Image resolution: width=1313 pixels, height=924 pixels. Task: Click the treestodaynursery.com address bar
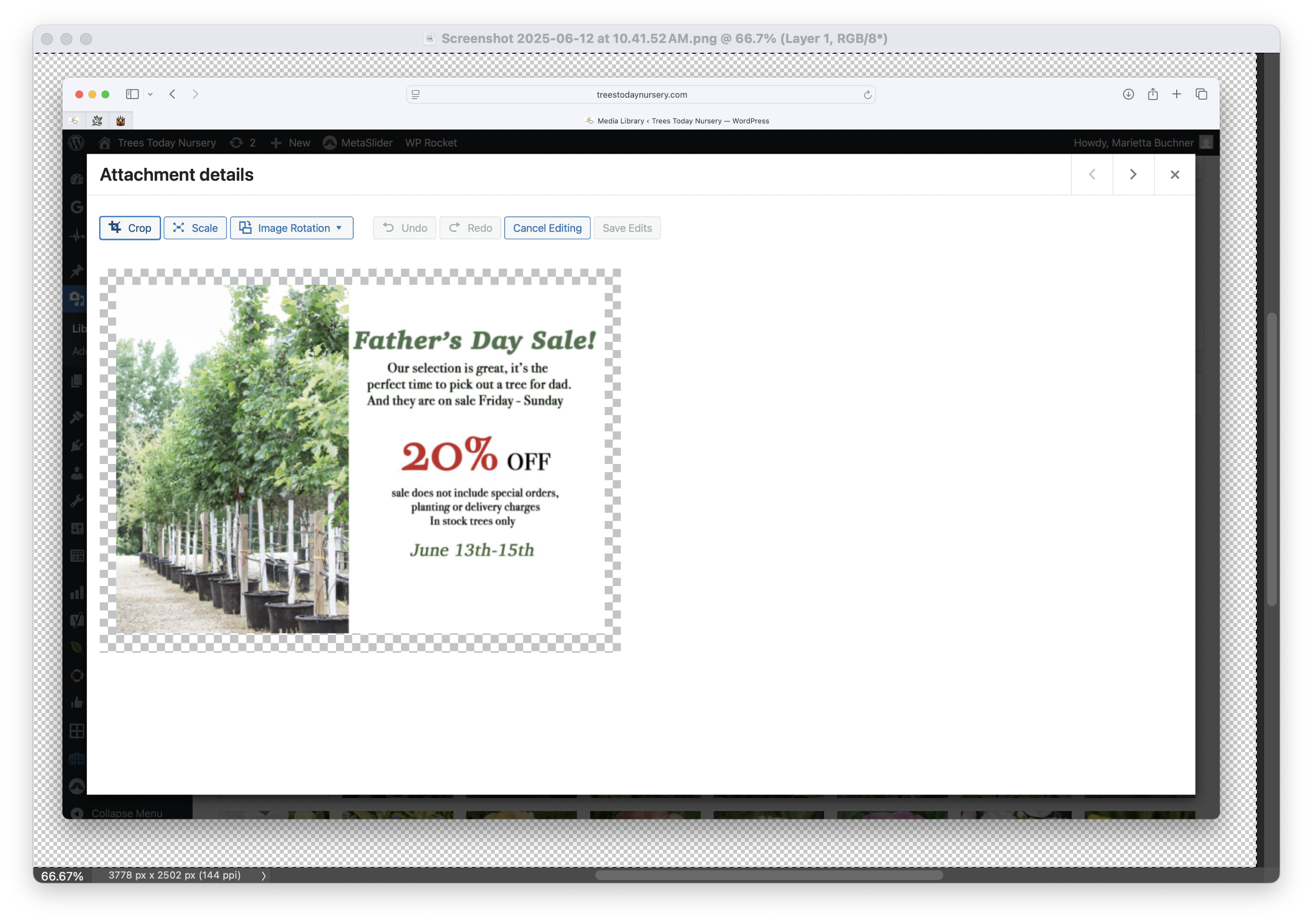pos(641,94)
